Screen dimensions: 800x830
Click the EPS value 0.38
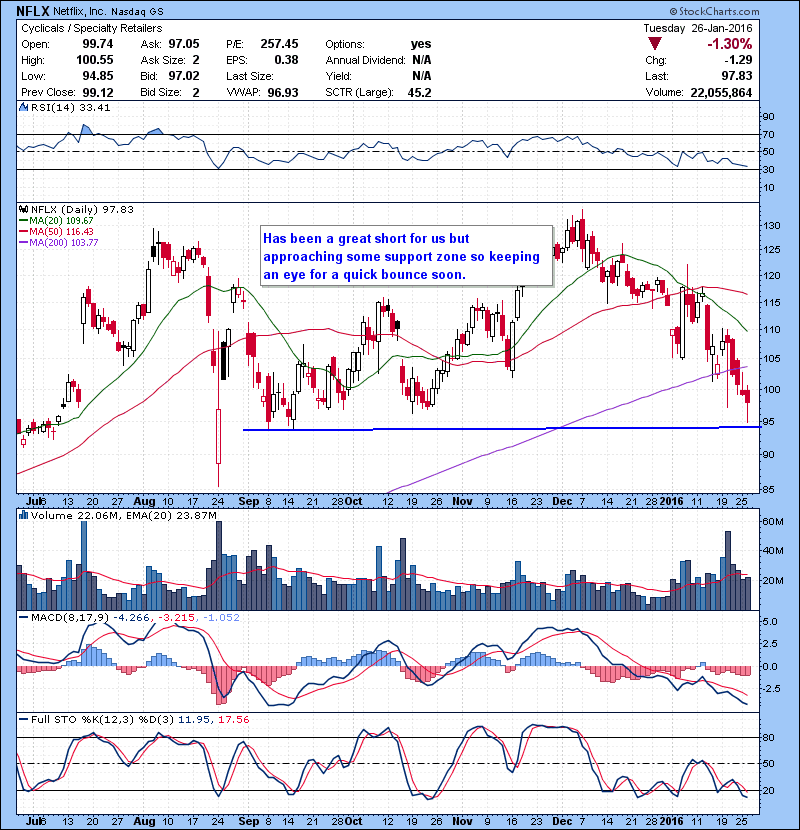(286, 60)
